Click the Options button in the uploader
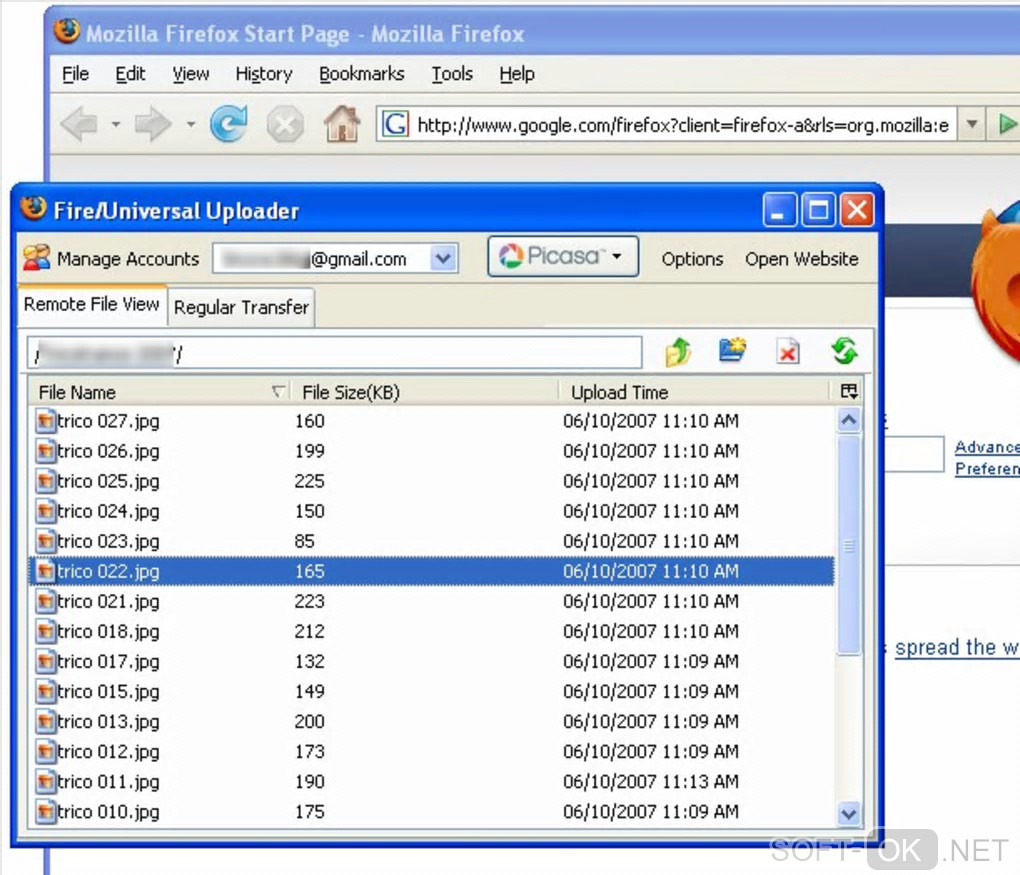Screen dimensions: 1020x875 pyautogui.click(x=692, y=259)
